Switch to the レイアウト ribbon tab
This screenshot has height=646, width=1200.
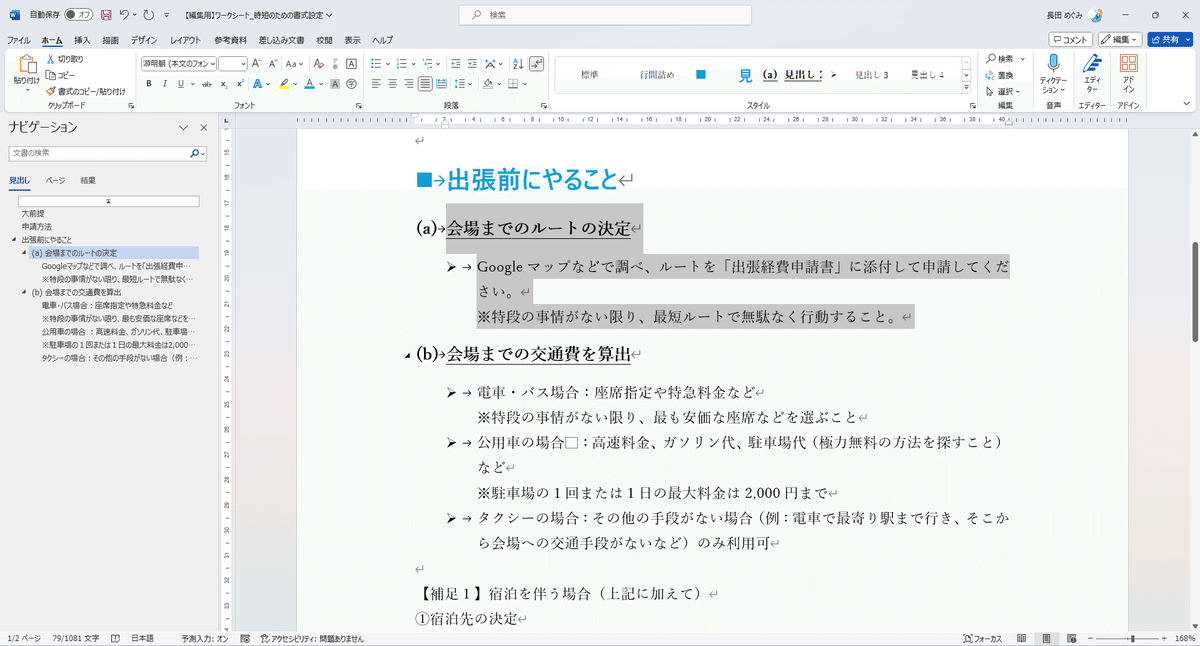pos(185,40)
